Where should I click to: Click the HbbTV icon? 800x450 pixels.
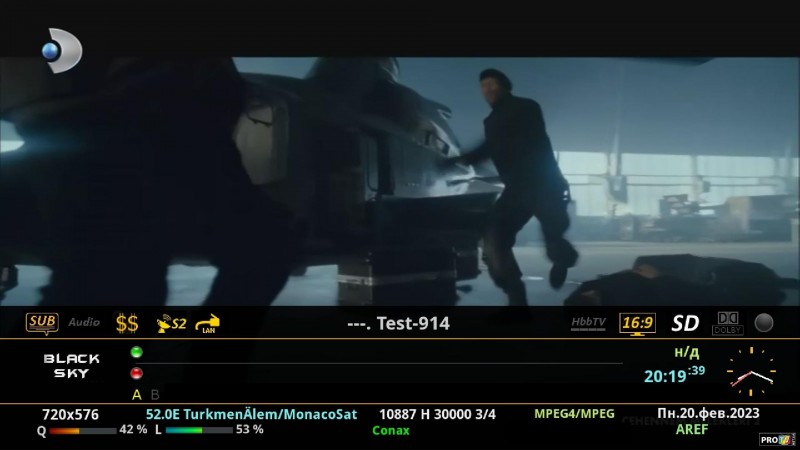pos(588,323)
